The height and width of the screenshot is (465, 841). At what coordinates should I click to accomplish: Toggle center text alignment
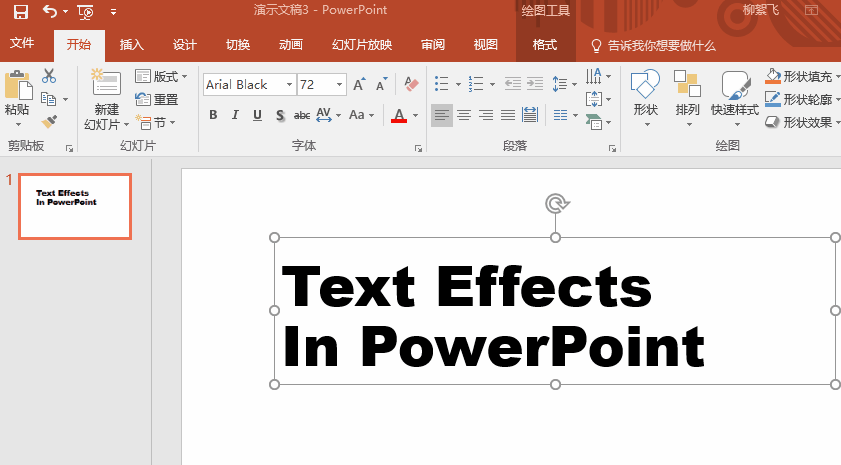click(x=464, y=115)
